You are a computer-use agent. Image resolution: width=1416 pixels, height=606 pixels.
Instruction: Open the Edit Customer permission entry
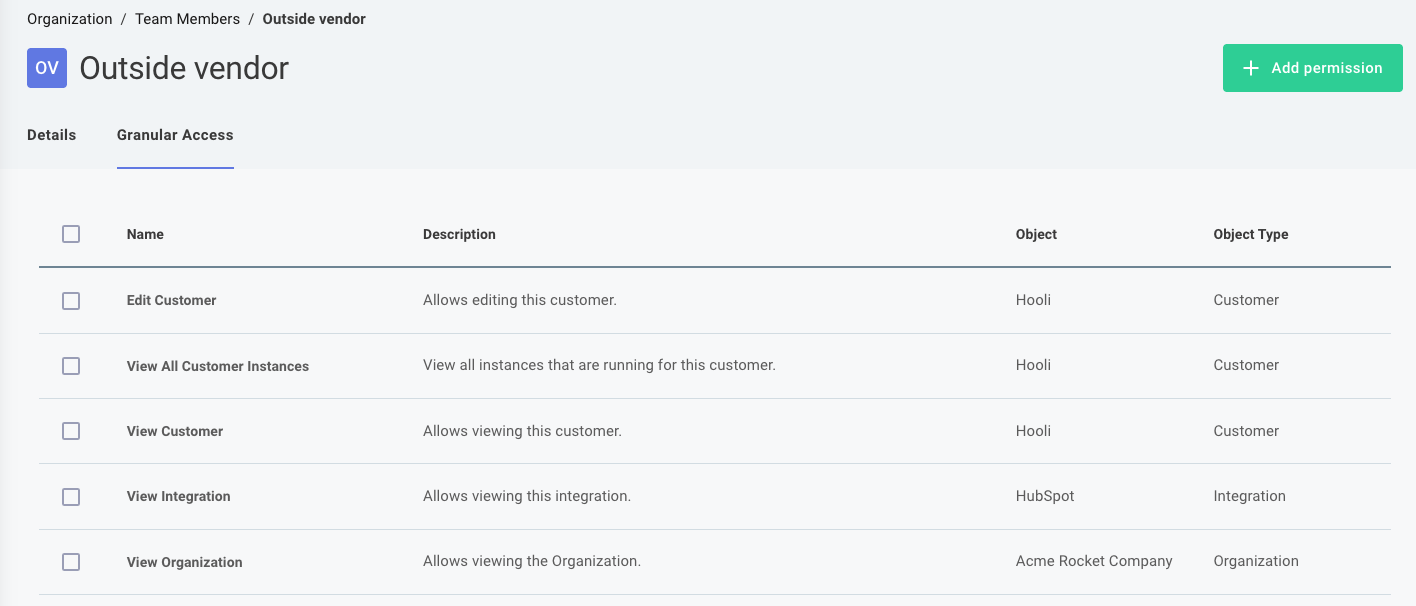(x=171, y=300)
